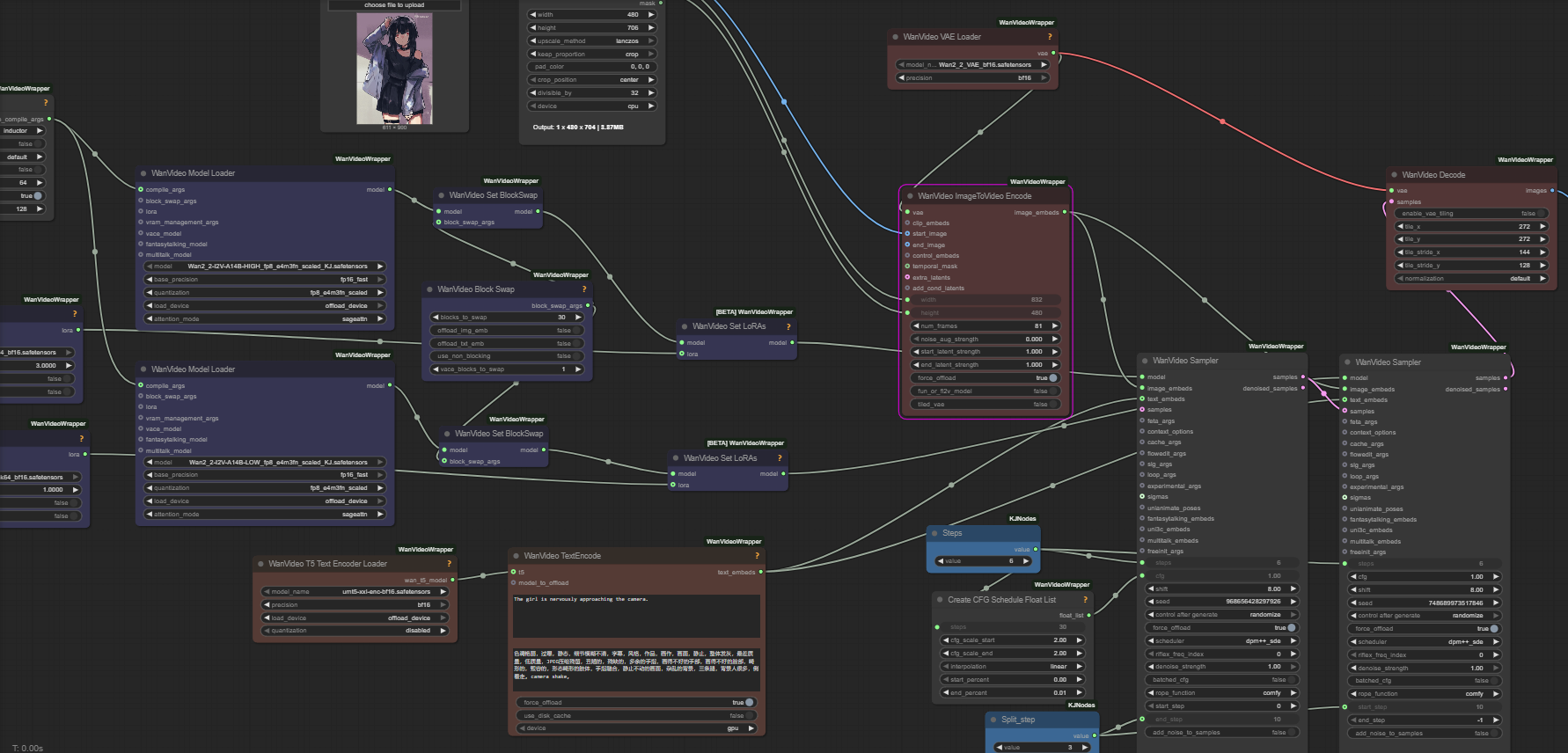Collapse the Create CFG Schedule Float List dot
The image size is (1568, 753).
940,600
